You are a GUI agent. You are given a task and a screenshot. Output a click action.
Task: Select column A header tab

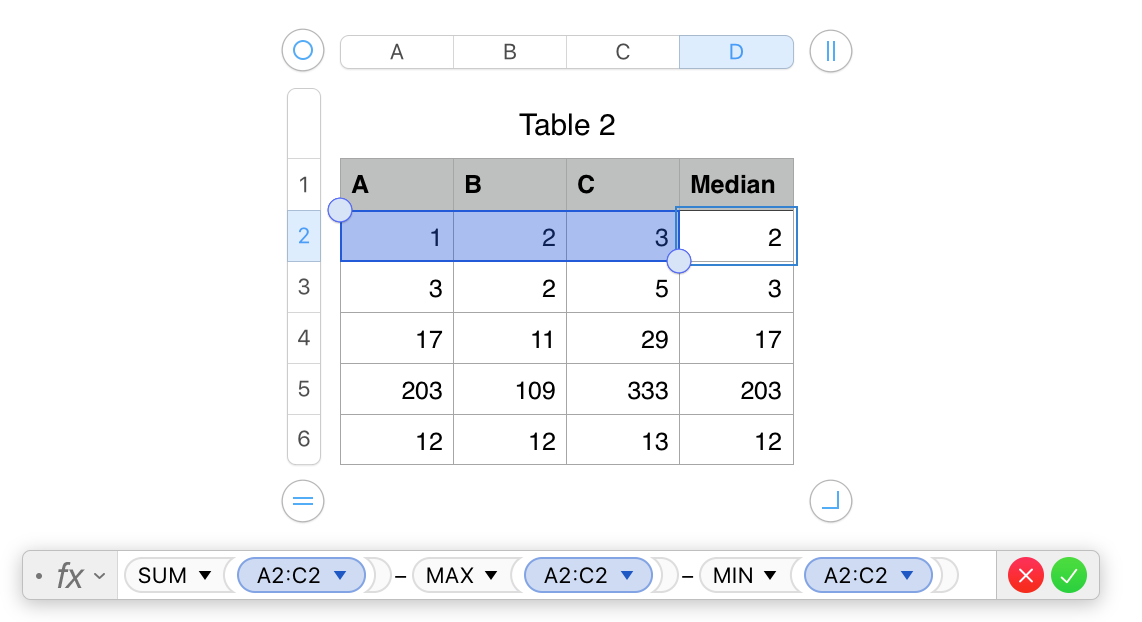[397, 52]
